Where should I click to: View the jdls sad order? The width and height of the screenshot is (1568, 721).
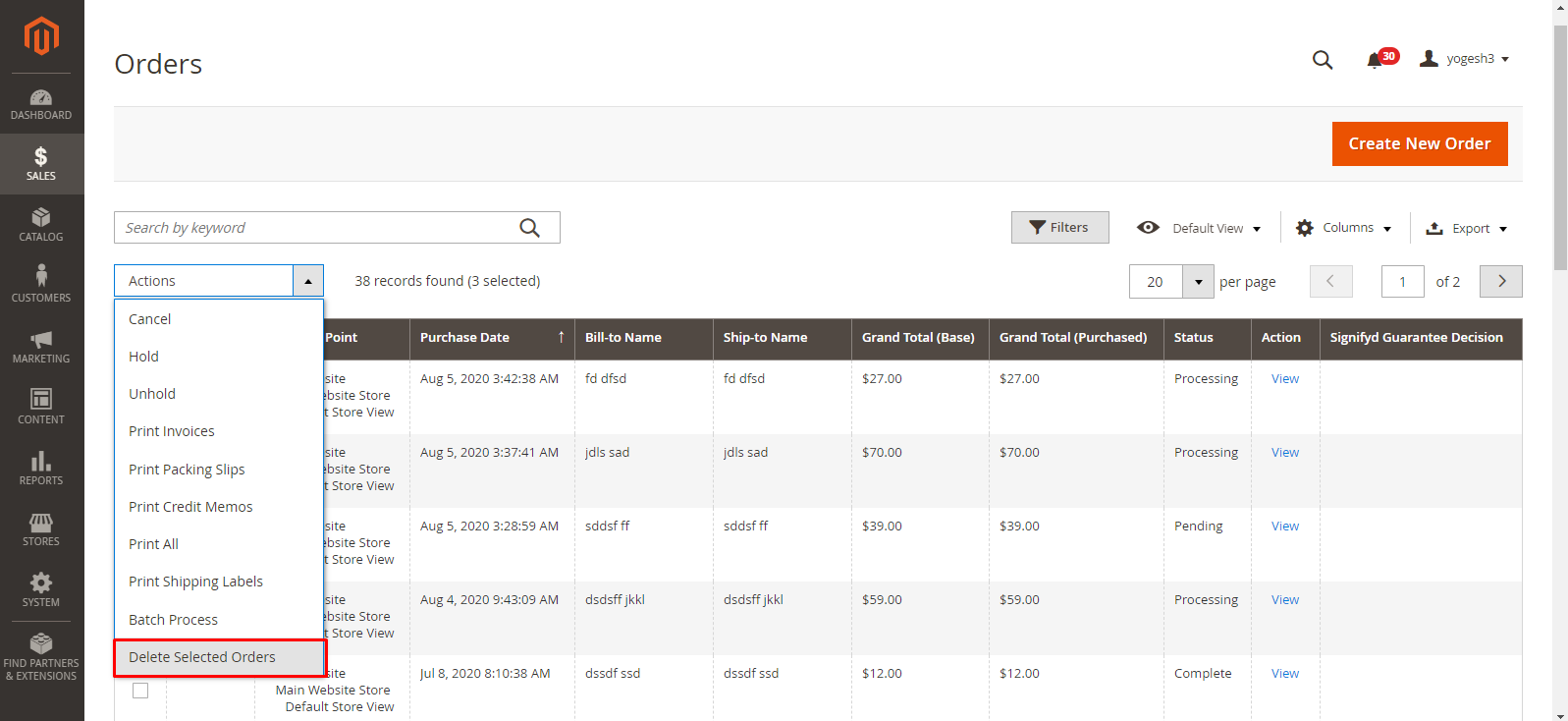[x=1284, y=452]
